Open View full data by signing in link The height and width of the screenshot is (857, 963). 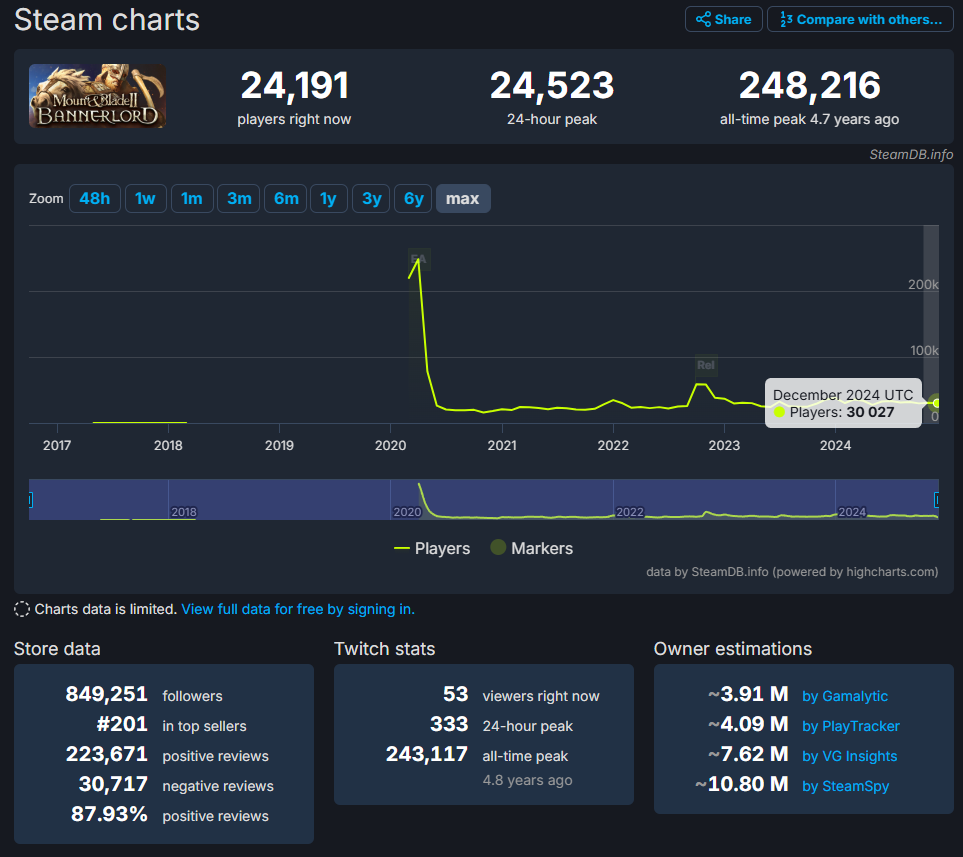(298, 609)
